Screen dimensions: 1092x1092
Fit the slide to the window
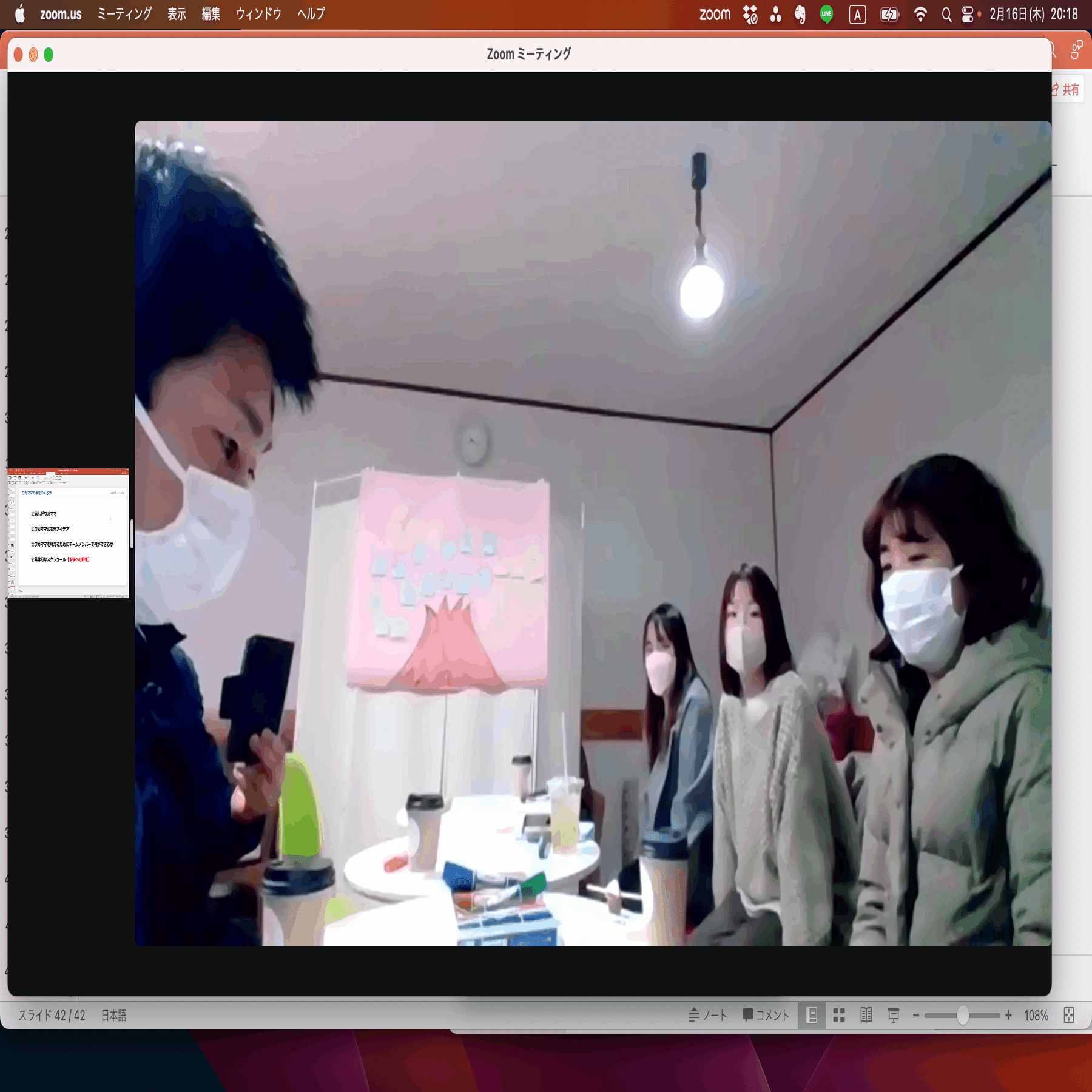[1069, 1015]
